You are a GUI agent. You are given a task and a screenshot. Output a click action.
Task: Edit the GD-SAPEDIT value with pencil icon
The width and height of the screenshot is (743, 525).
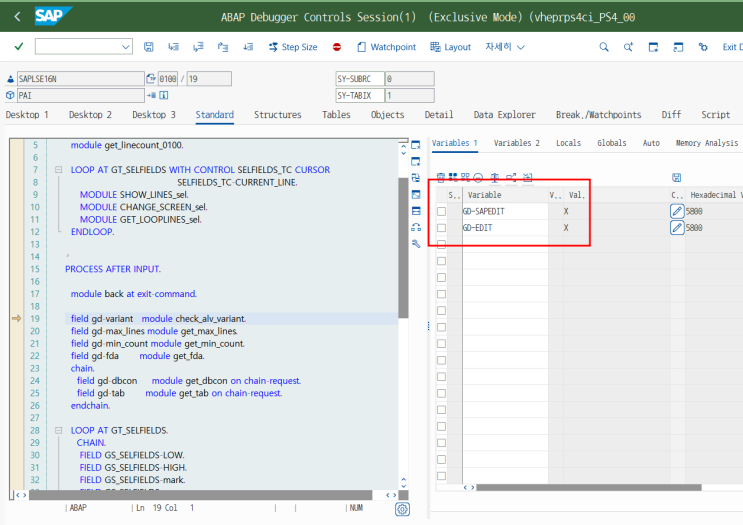coord(677,212)
